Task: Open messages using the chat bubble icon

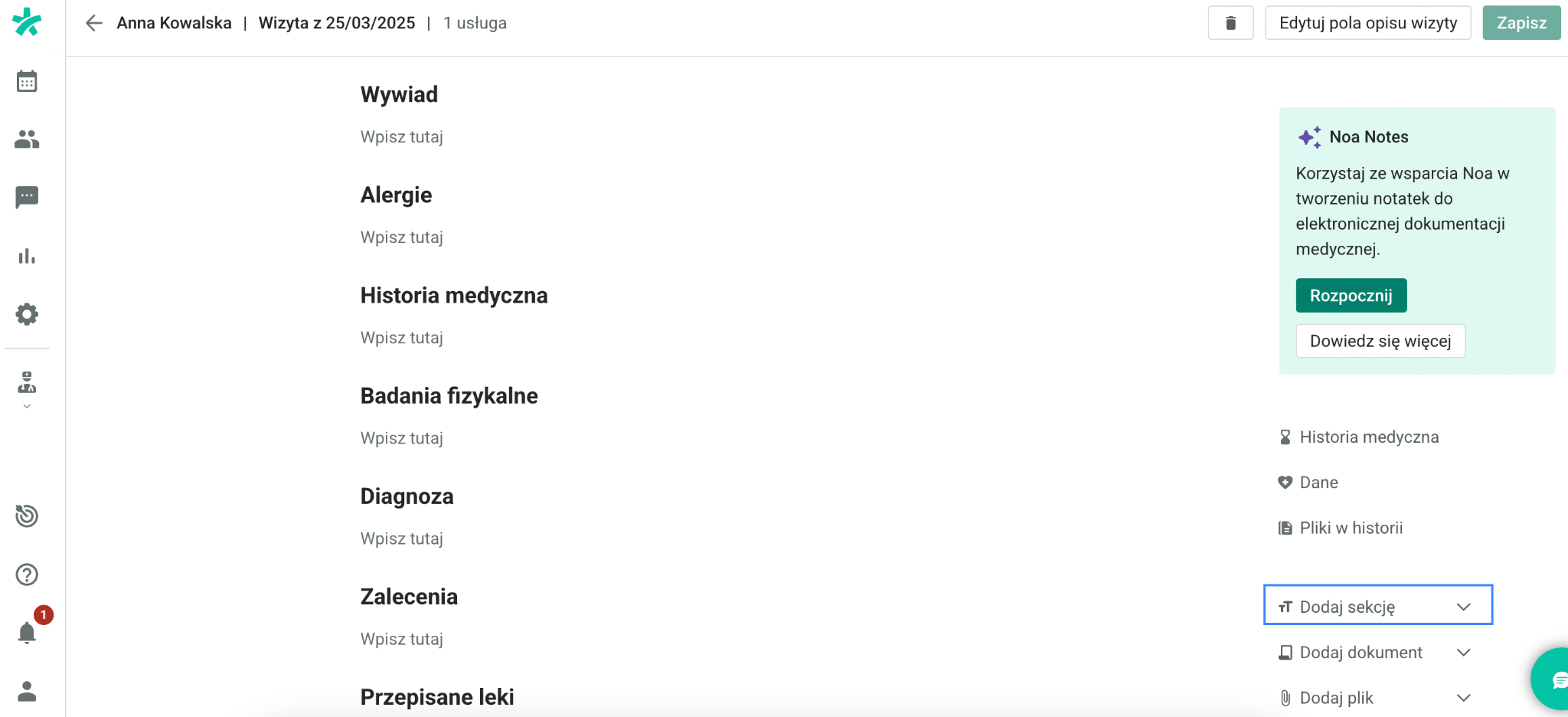Action: click(x=27, y=198)
